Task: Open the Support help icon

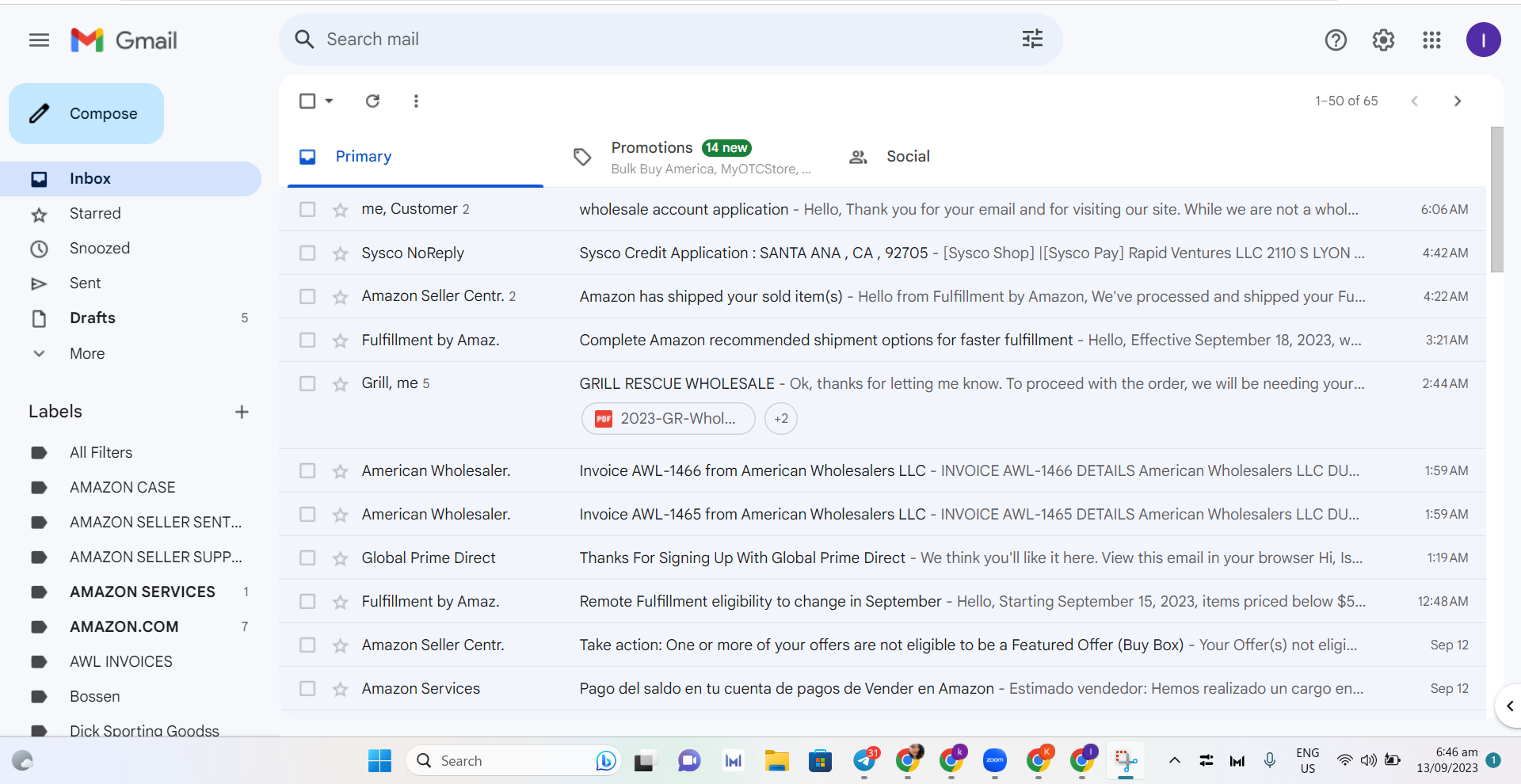Action: pyautogui.click(x=1336, y=40)
